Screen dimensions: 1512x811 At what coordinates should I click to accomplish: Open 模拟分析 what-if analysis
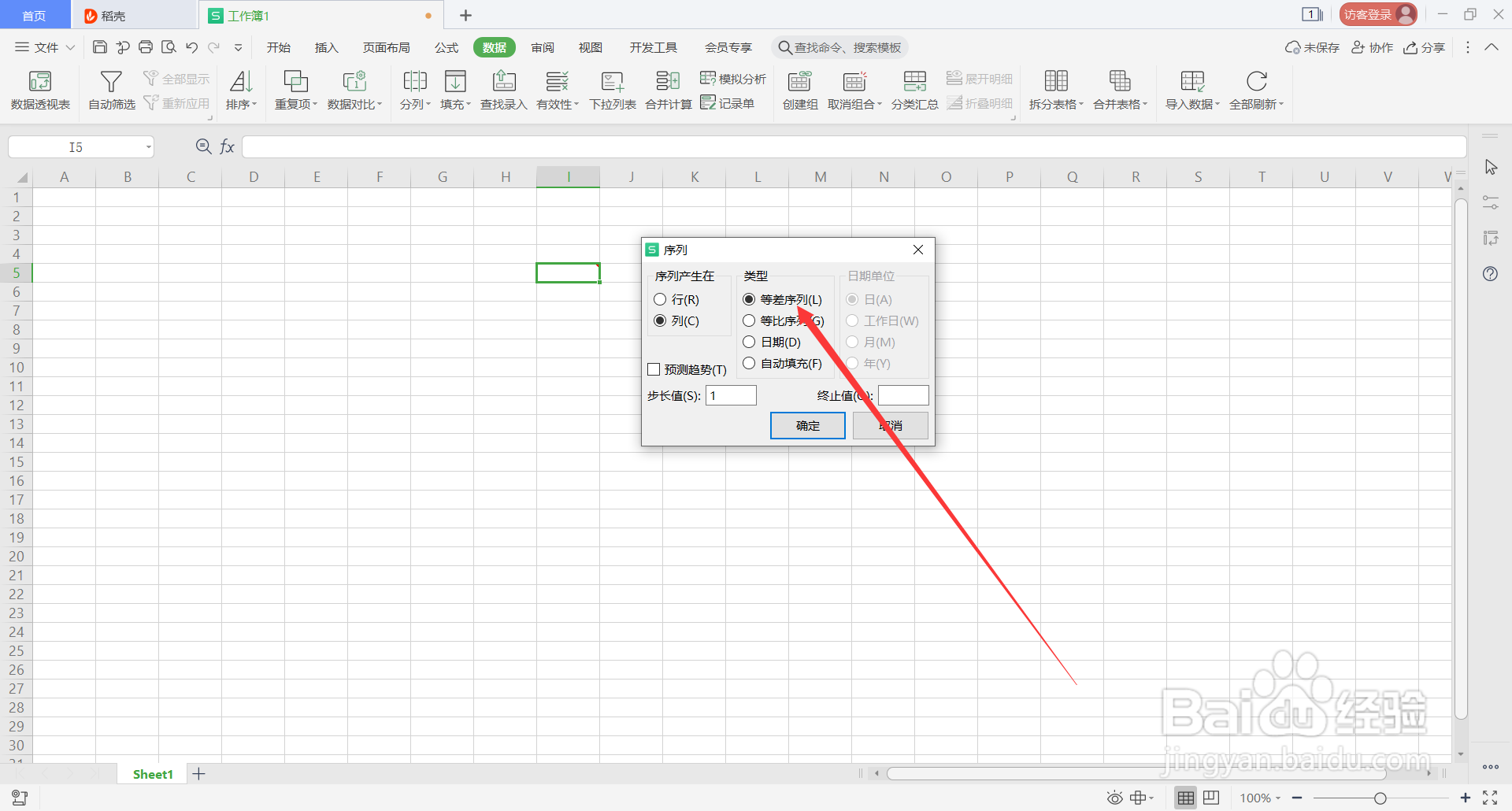pos(733,79)
